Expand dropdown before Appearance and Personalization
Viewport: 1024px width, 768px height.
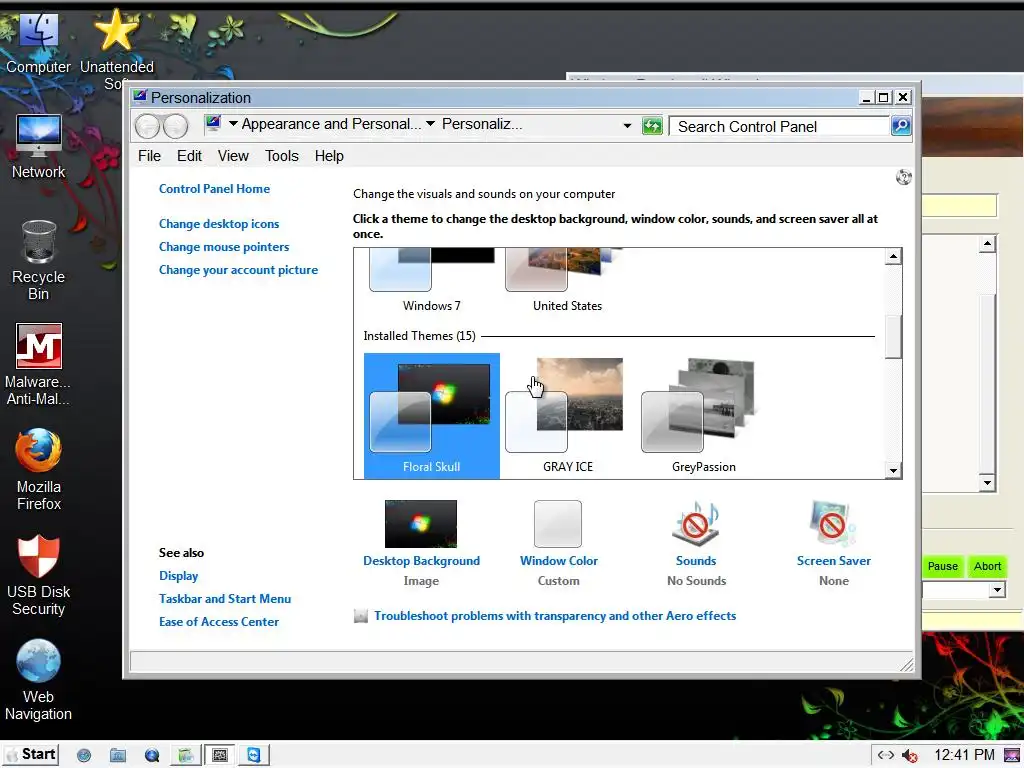pyautogui.click(x=232, y=123)
